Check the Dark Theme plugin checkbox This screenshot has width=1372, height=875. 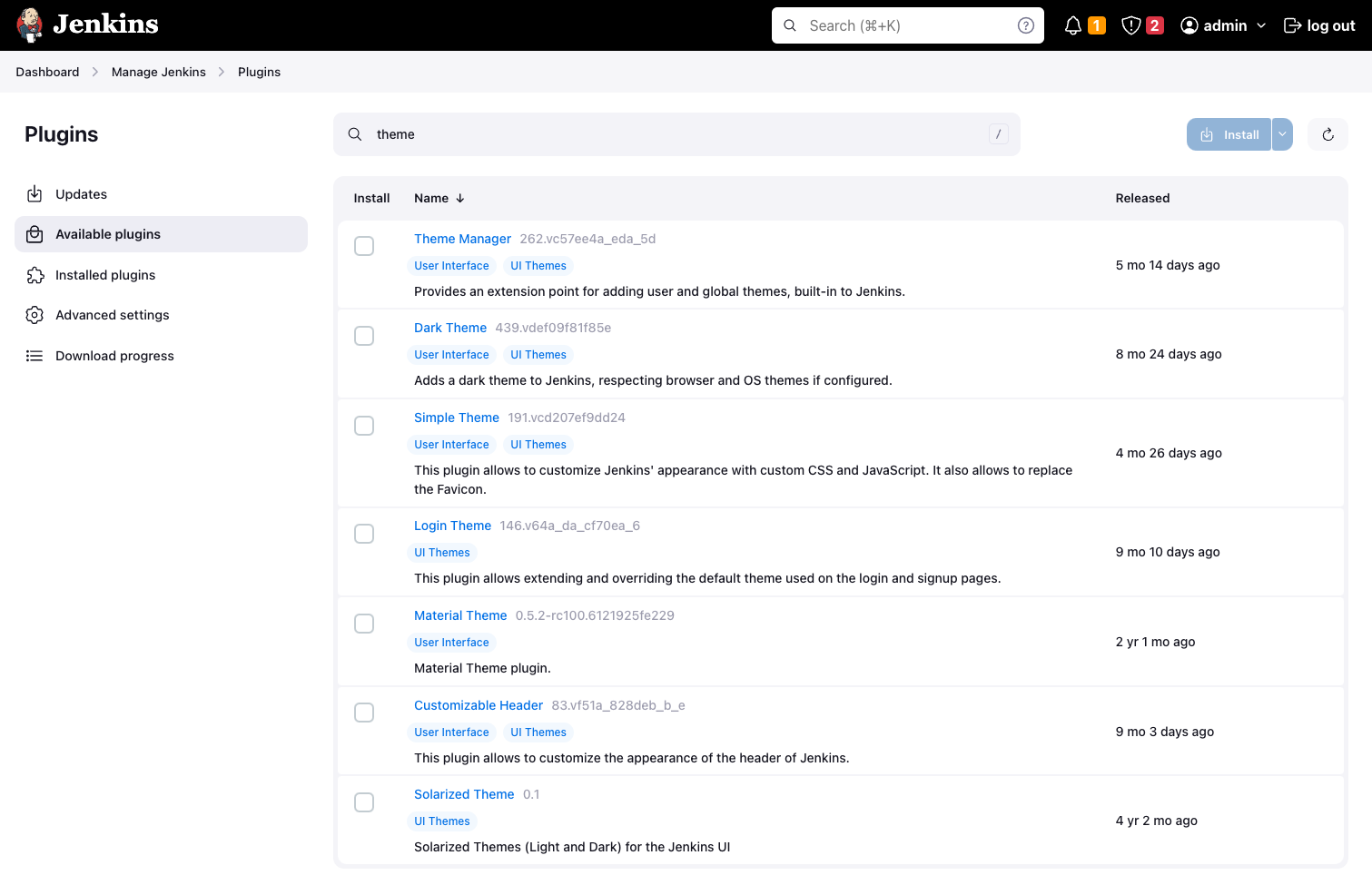[x=364, y=336]
